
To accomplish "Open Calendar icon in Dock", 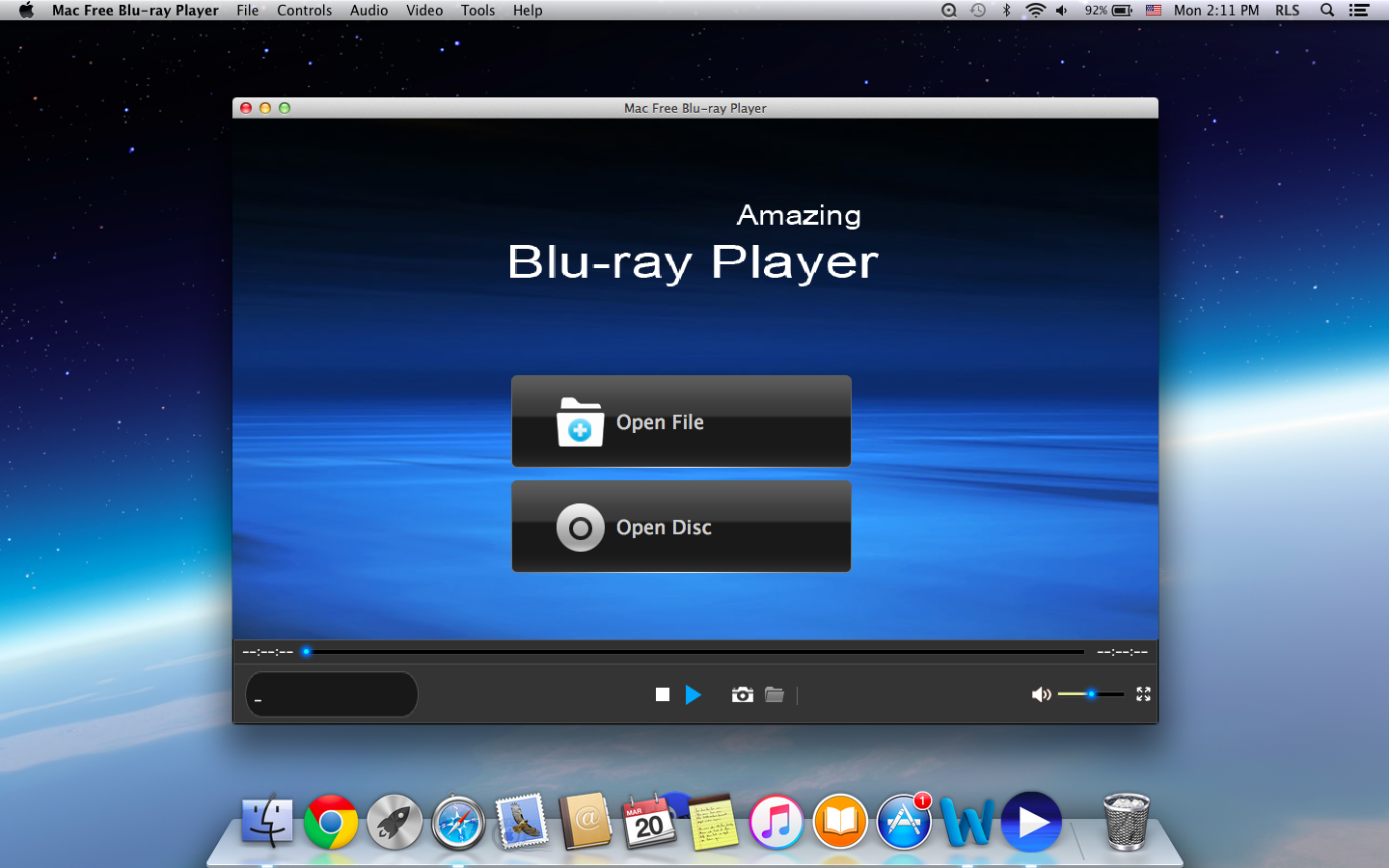I will pyautogui.click(x=648, y=822).
